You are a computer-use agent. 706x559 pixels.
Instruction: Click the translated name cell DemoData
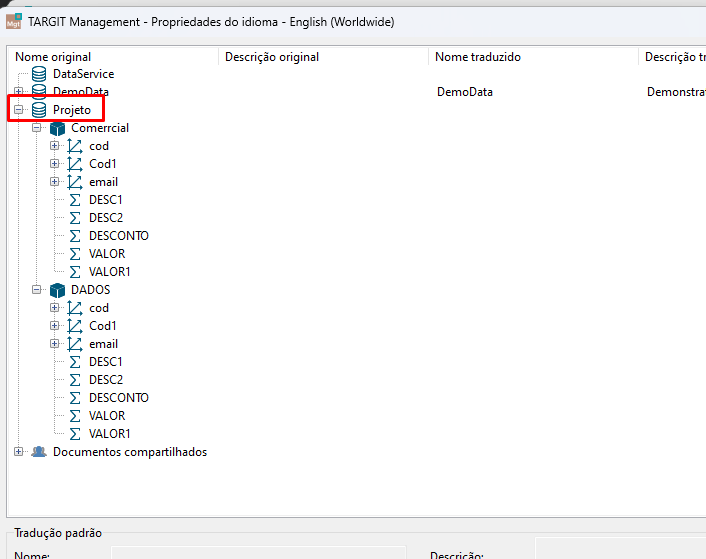click(465, 92)
